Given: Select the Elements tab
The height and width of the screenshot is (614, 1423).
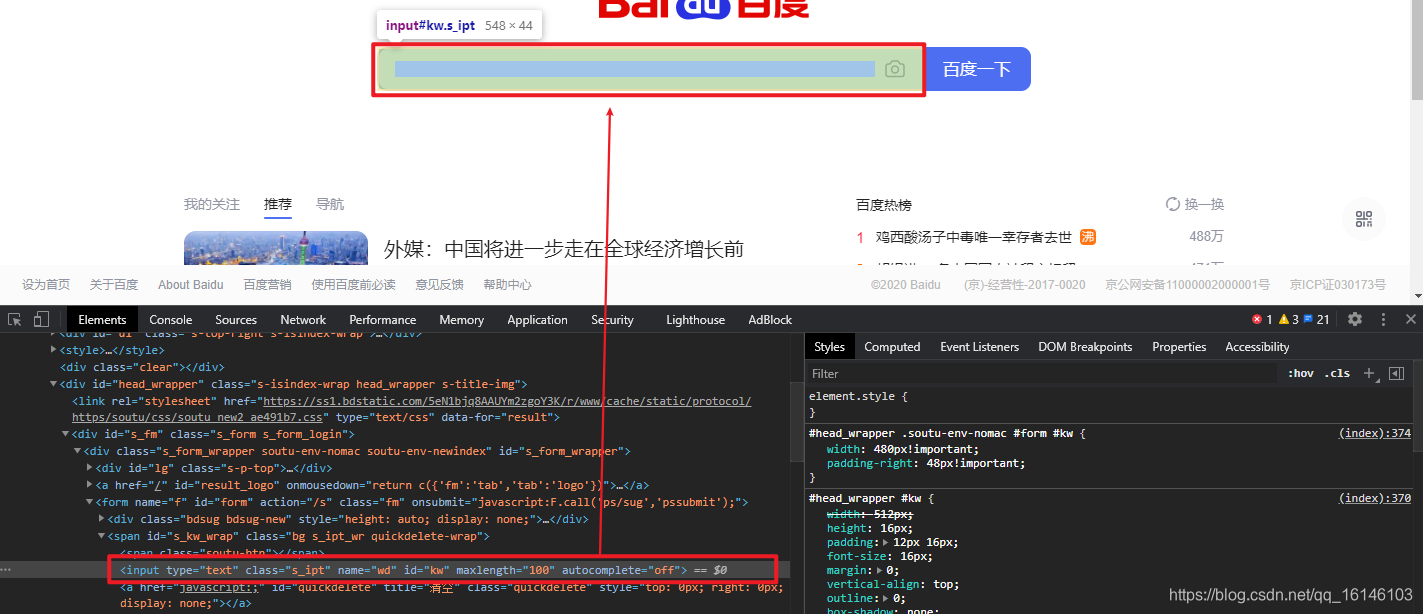Looking at the screenshot, I should point(102,320).
